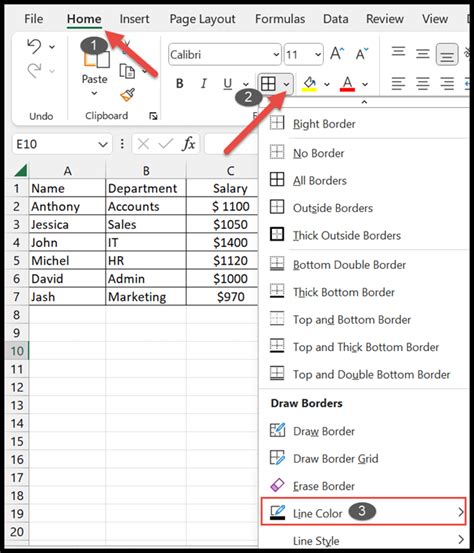Switch to the Page Layout tab

(202, 19)
